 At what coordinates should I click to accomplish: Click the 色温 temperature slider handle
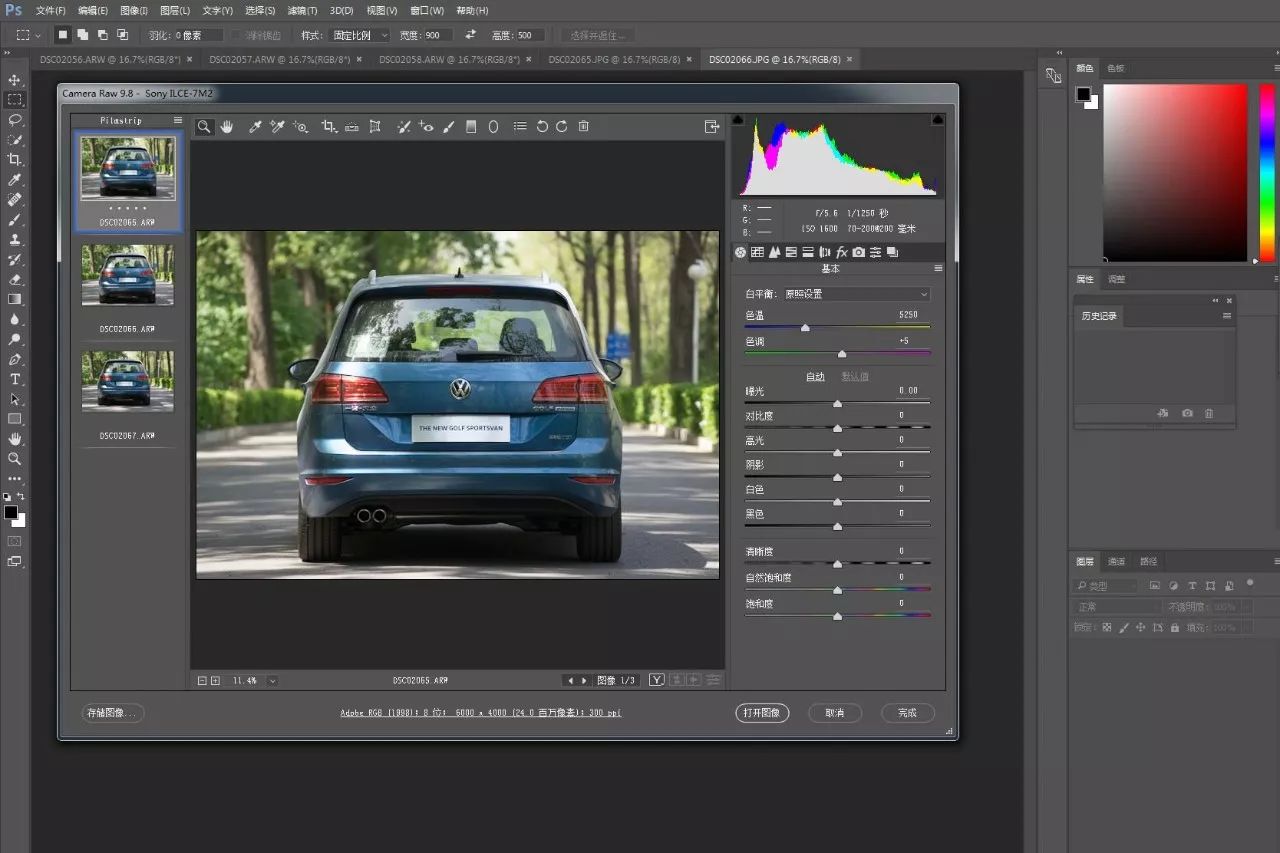[x=805, y=328]
